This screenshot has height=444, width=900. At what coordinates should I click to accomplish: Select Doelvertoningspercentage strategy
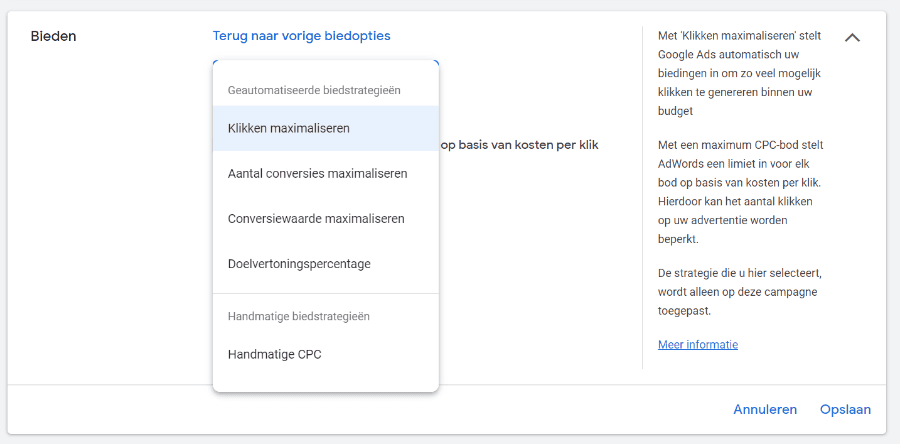click(x=325, y=264)
